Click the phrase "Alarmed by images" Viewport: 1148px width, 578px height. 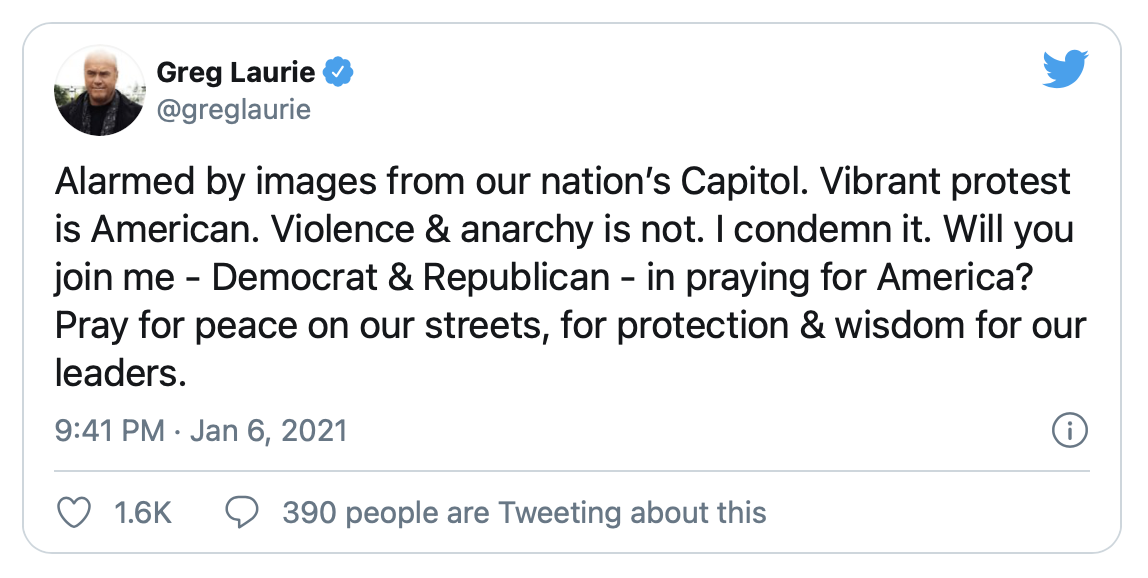click(186, 182)
